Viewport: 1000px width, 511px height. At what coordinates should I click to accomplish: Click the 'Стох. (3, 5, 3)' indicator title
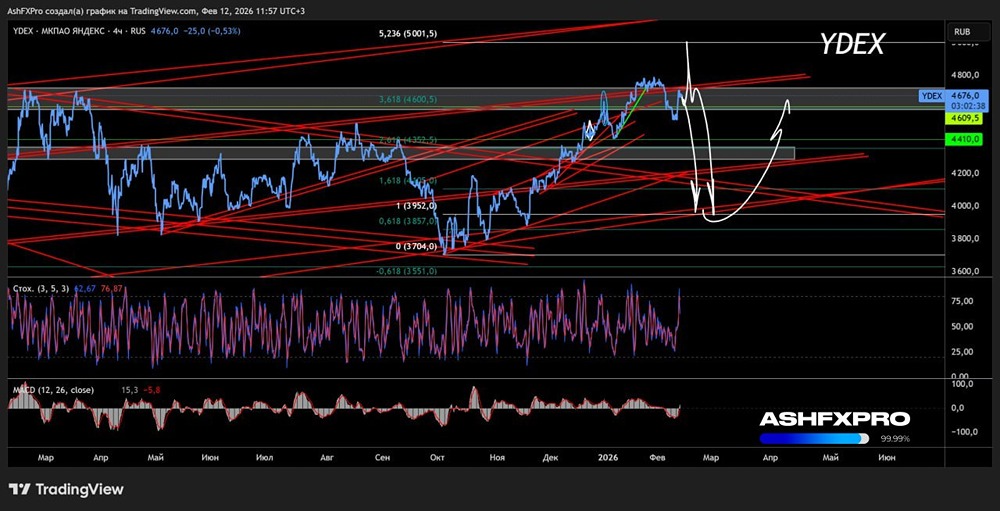(x=41, y=289)
